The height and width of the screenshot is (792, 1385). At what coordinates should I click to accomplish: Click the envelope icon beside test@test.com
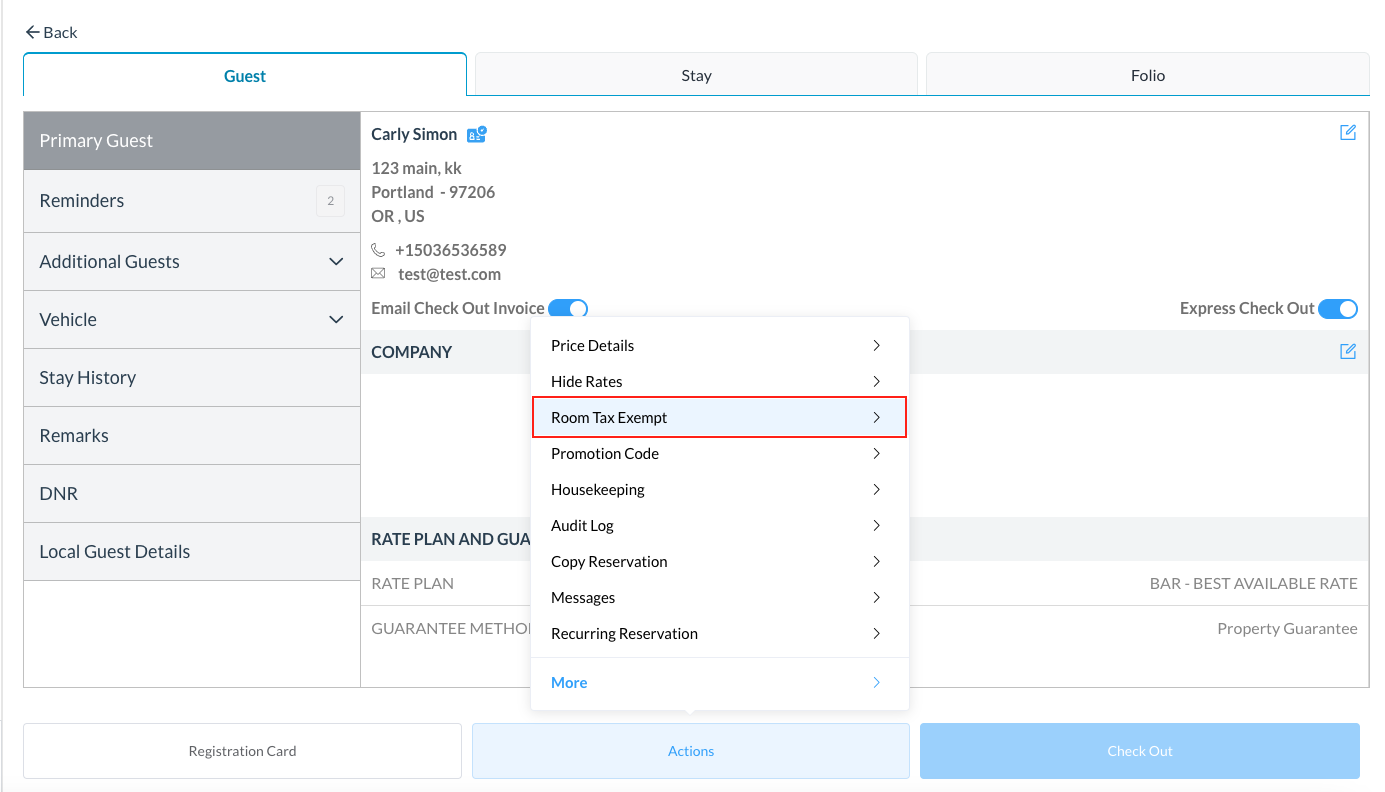click(378, 274)
